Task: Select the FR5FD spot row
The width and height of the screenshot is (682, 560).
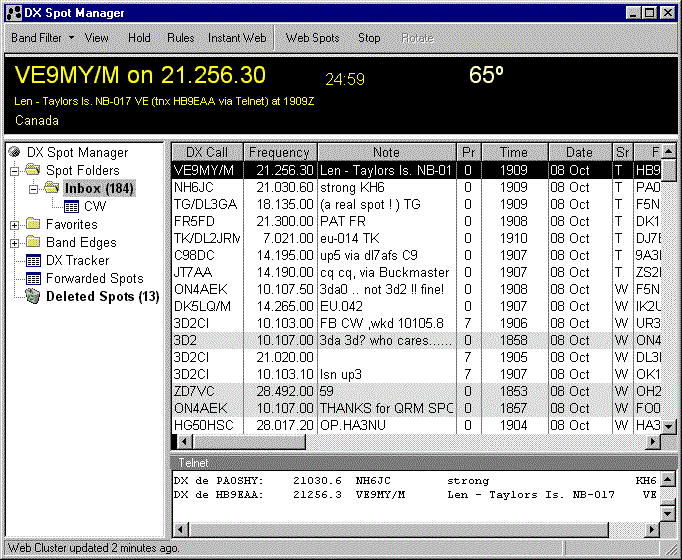Action: [416, 221]
